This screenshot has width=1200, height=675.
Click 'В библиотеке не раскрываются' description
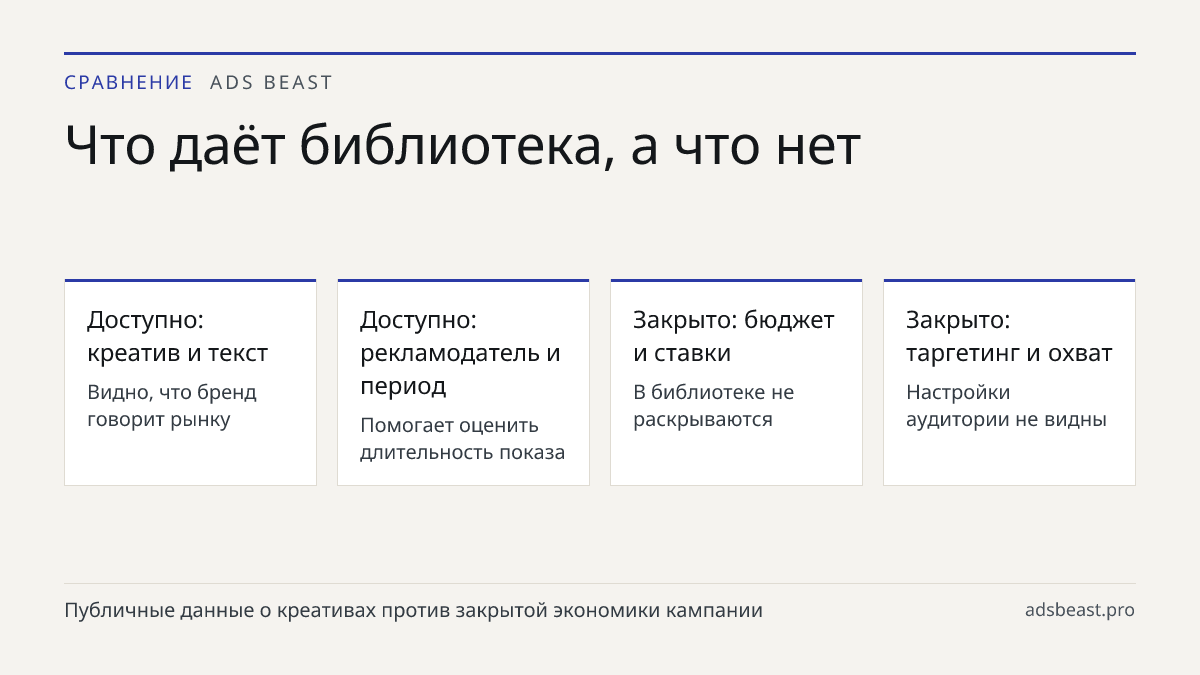coord(714,406)
